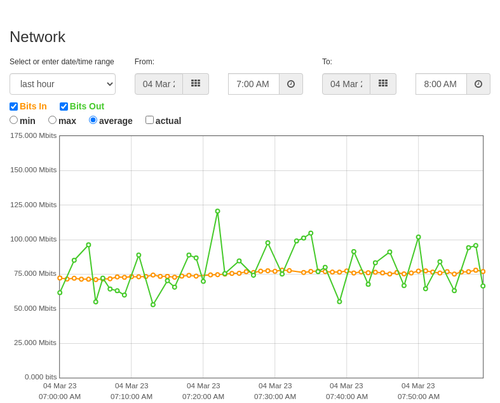Click the Network heading

[x=37, y=37]
